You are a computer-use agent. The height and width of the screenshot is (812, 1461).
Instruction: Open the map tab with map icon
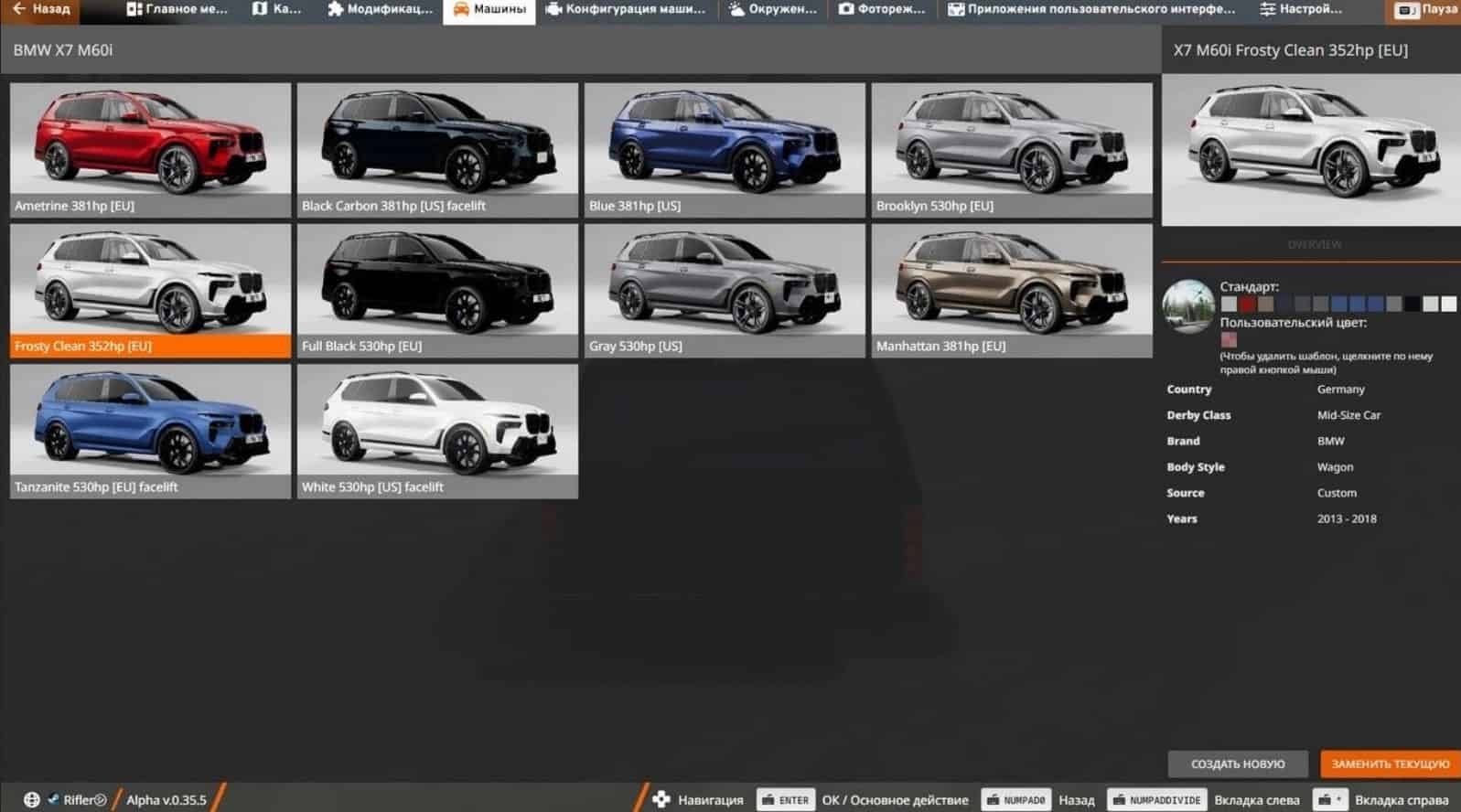276,9
